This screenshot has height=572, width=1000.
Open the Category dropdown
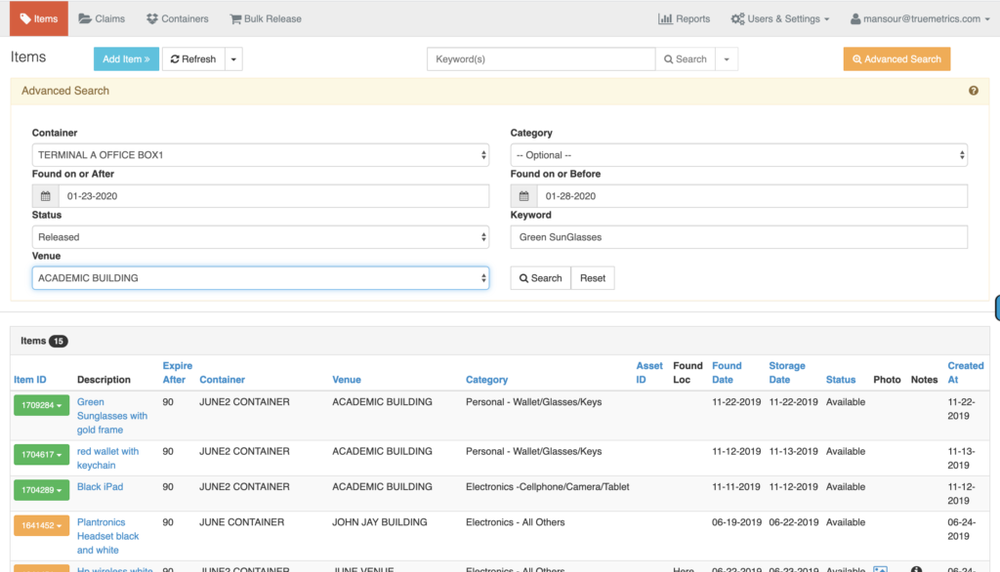coord(738,155)
